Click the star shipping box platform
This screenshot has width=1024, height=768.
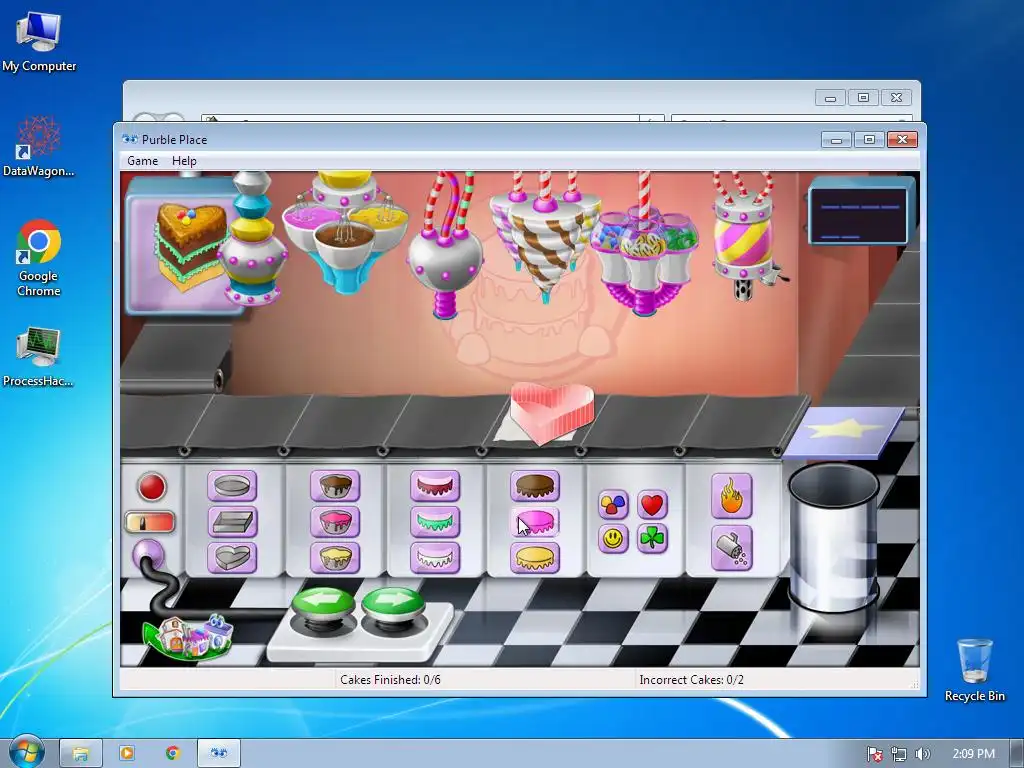(844, 432)
